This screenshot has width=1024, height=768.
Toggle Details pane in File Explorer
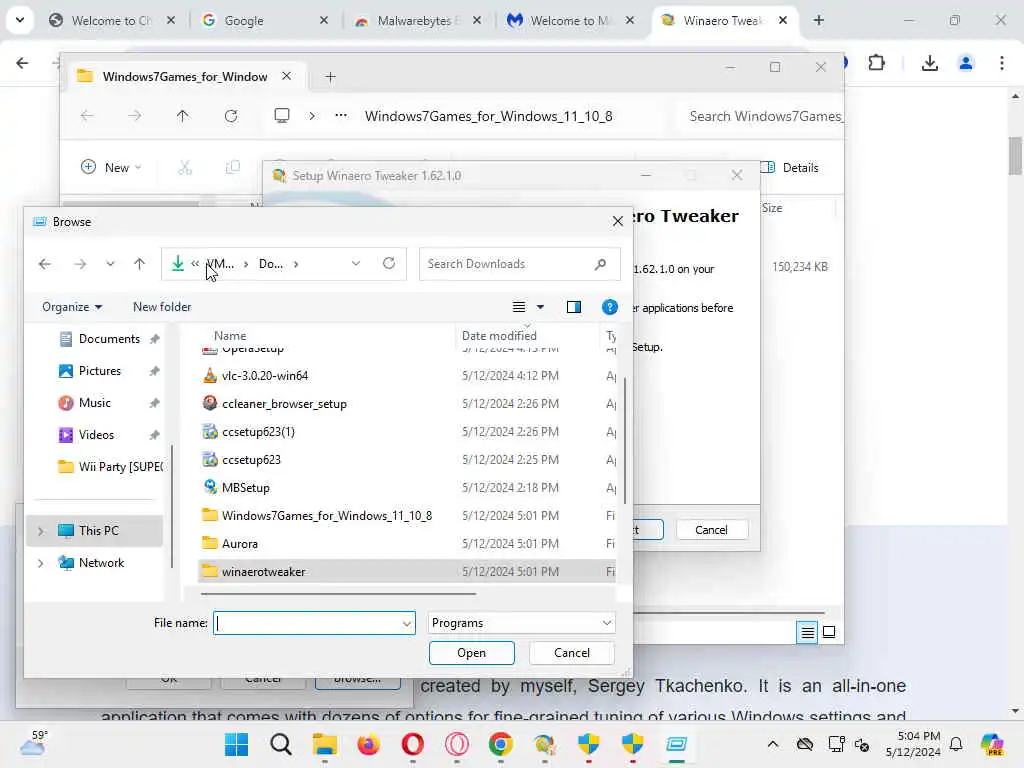tap(790, 168)
